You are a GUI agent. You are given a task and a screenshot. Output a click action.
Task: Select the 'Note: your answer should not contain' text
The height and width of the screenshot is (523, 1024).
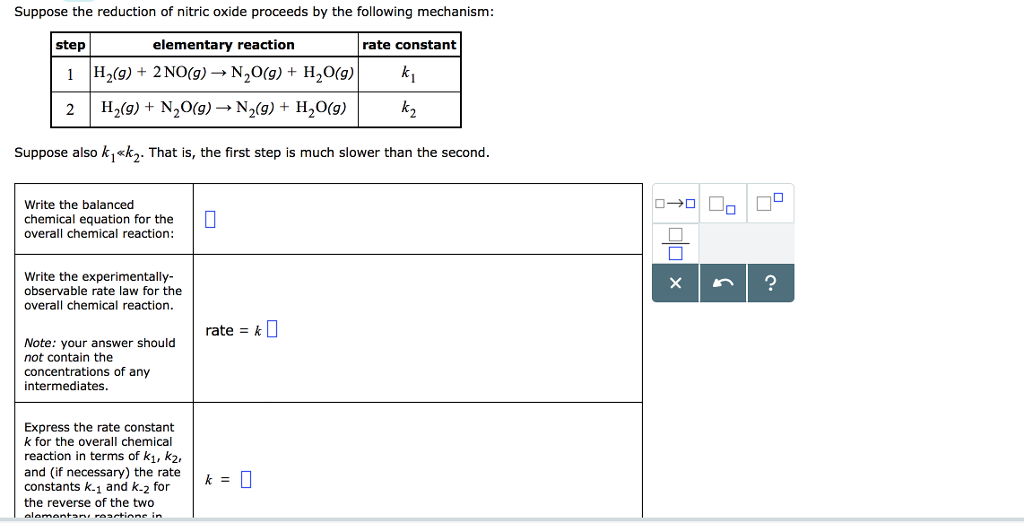click(99, 364)
